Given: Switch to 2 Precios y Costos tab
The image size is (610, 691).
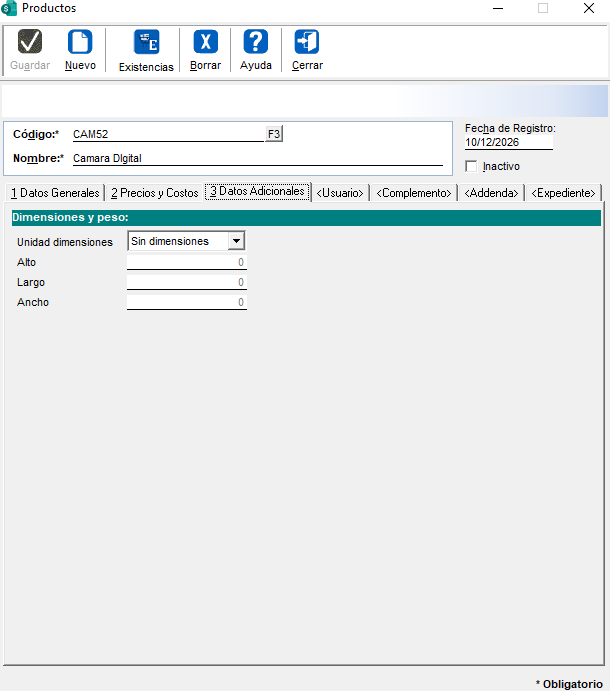Looking at the screenshot, I should 155,193.
